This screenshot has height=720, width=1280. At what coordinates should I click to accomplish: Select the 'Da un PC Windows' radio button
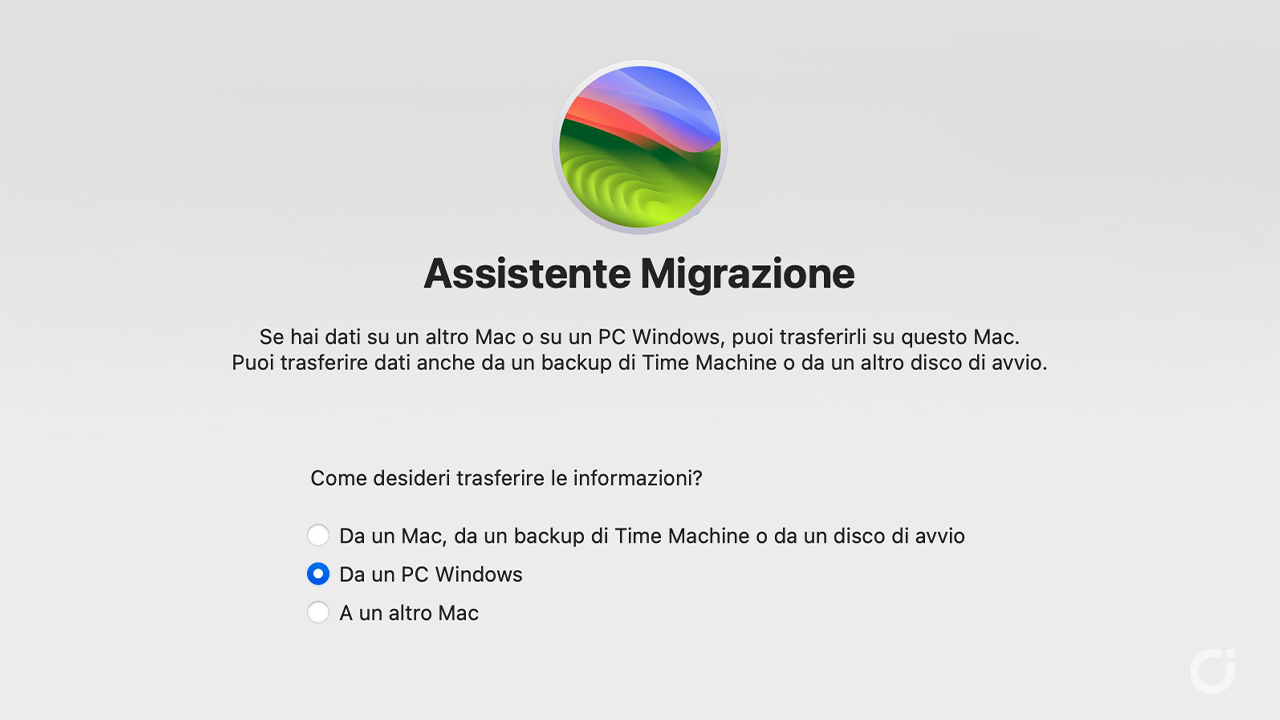(318, 574)
